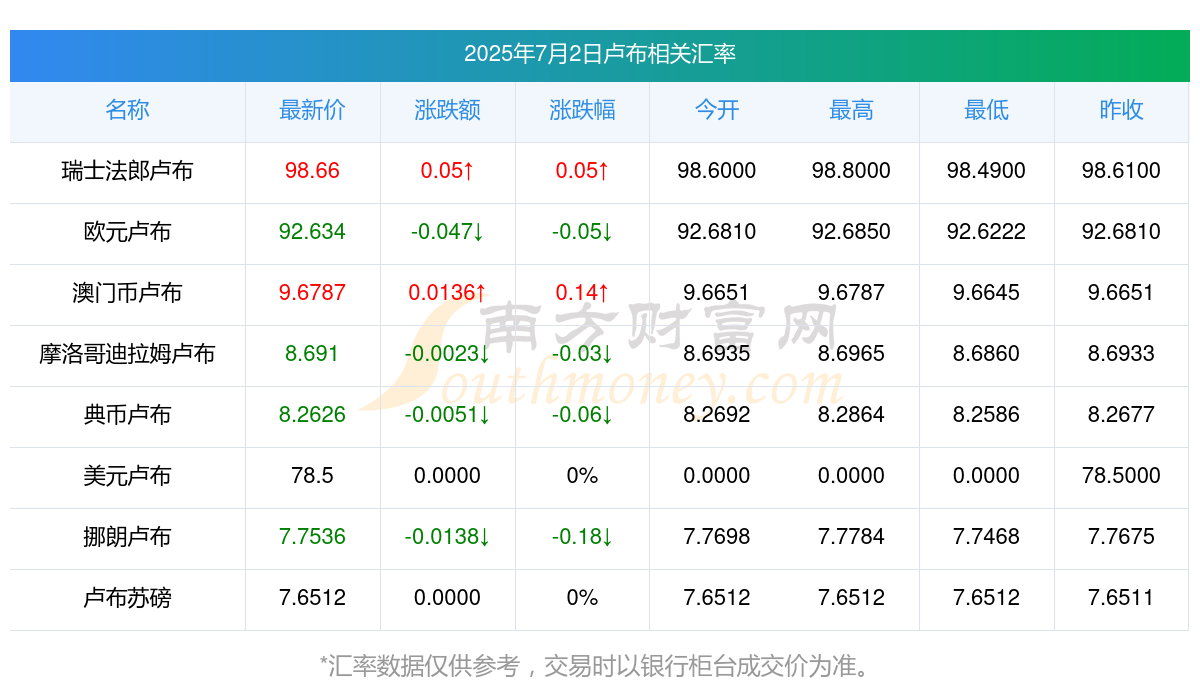Viewport: 1200px width, 698px height.
Task: Click the high value 98.8000
Action: click(x=851, y=171)
